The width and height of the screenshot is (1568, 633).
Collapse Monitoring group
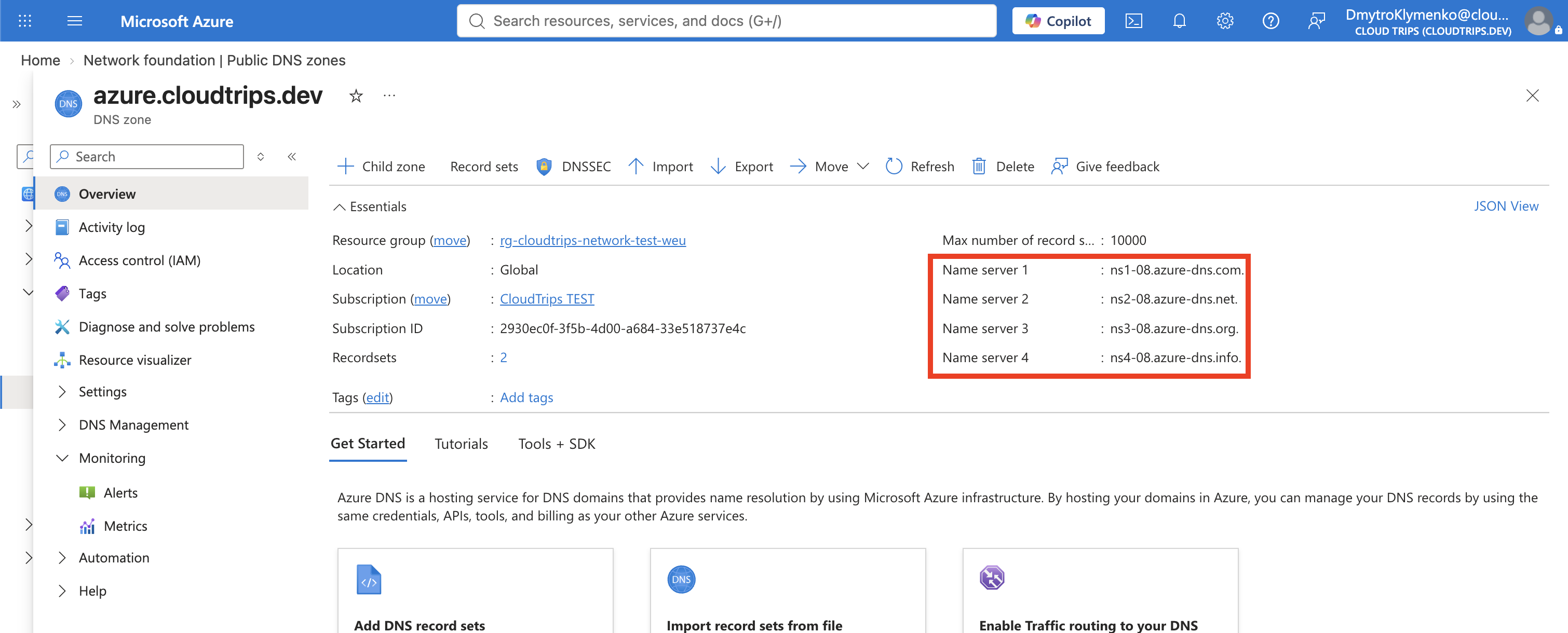[x=112, y=458]
